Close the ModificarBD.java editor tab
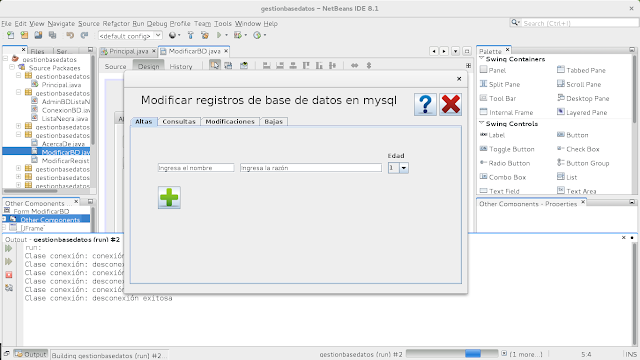The image size is (640, 360). [x=226, y=51]
